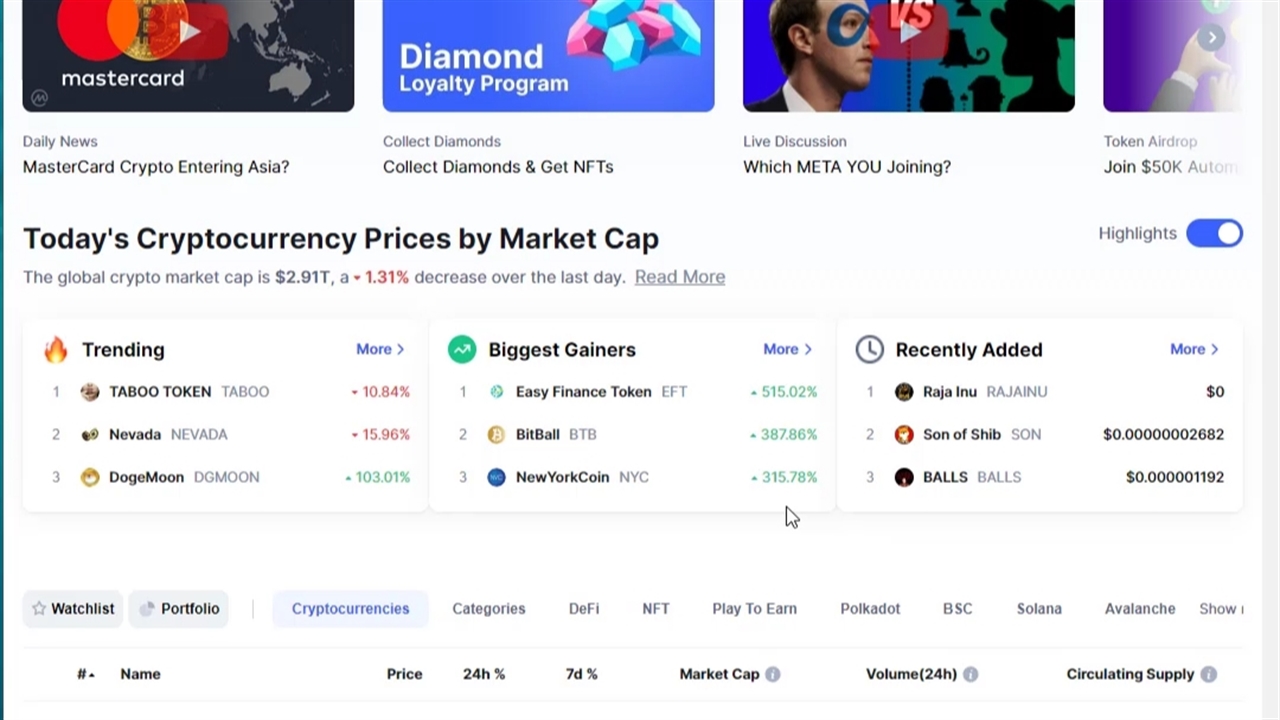Click the Son of Shib coin icon
Image resolution: width=1280 pixels, height=720 pixels.
tap(904, 434)
